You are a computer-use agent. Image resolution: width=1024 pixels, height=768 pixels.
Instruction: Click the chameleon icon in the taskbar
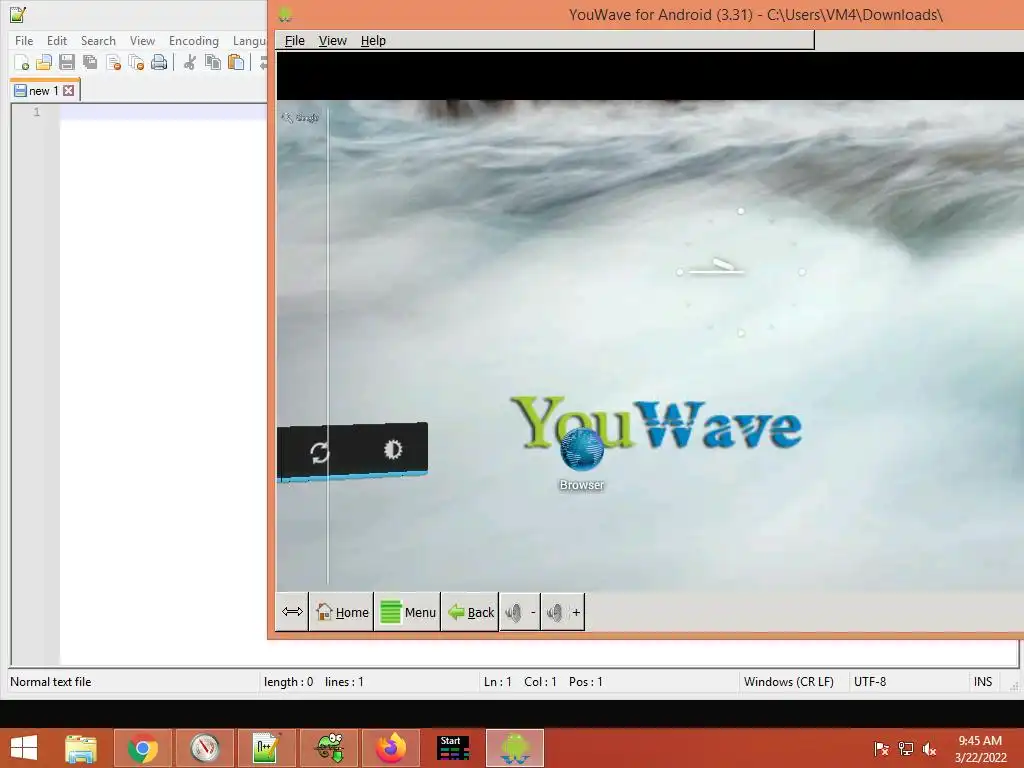click(329, 748)
